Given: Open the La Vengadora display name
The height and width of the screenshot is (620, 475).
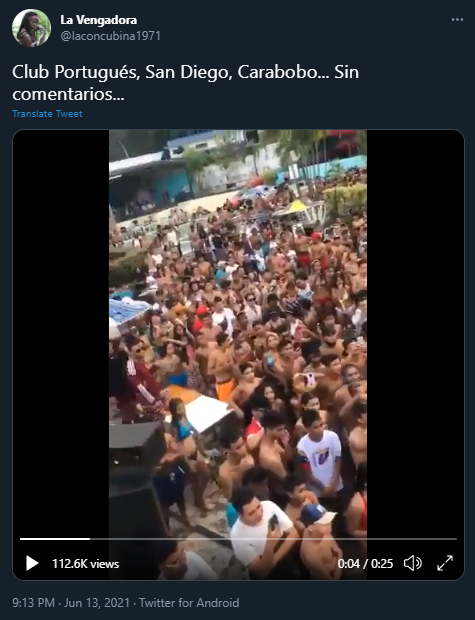Looking at the screenshot, I should pyautogui.click(x=98, y=20).
